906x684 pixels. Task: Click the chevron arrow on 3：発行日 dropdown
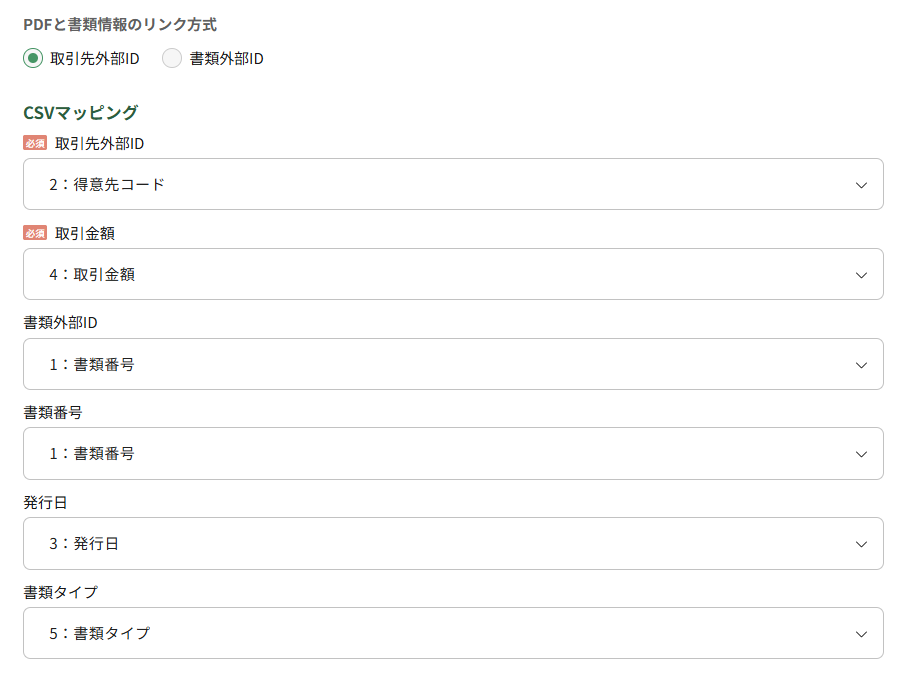(x=861, y=544)
